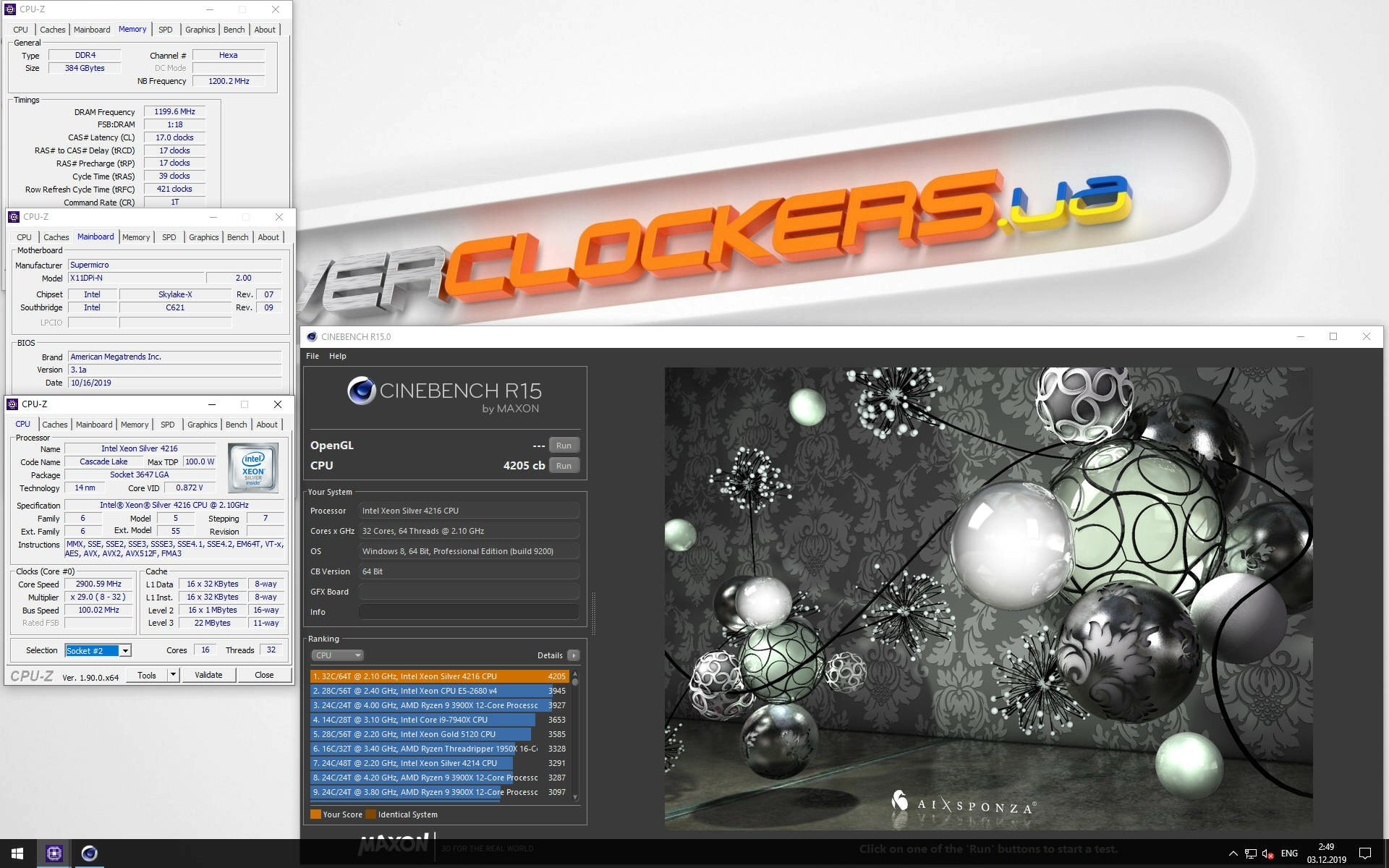Screen dimensions: 1389x868
Task: Click scroll-down arrow of ranking list
Action: [575, 797]
